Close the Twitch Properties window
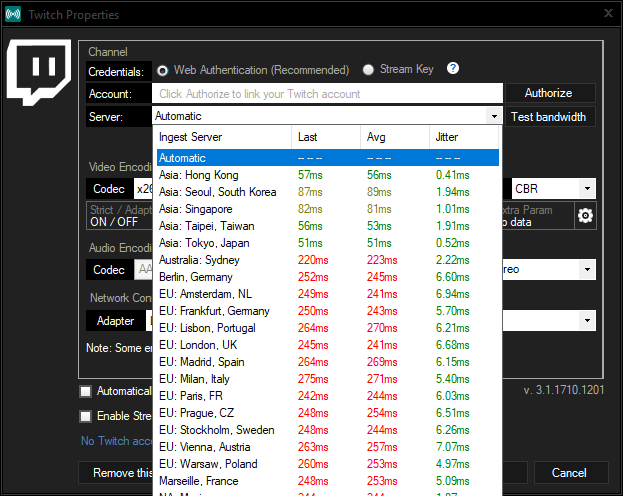Image resolution: width=623 pixels, height=496 pixels. click(x=608, y=14)
